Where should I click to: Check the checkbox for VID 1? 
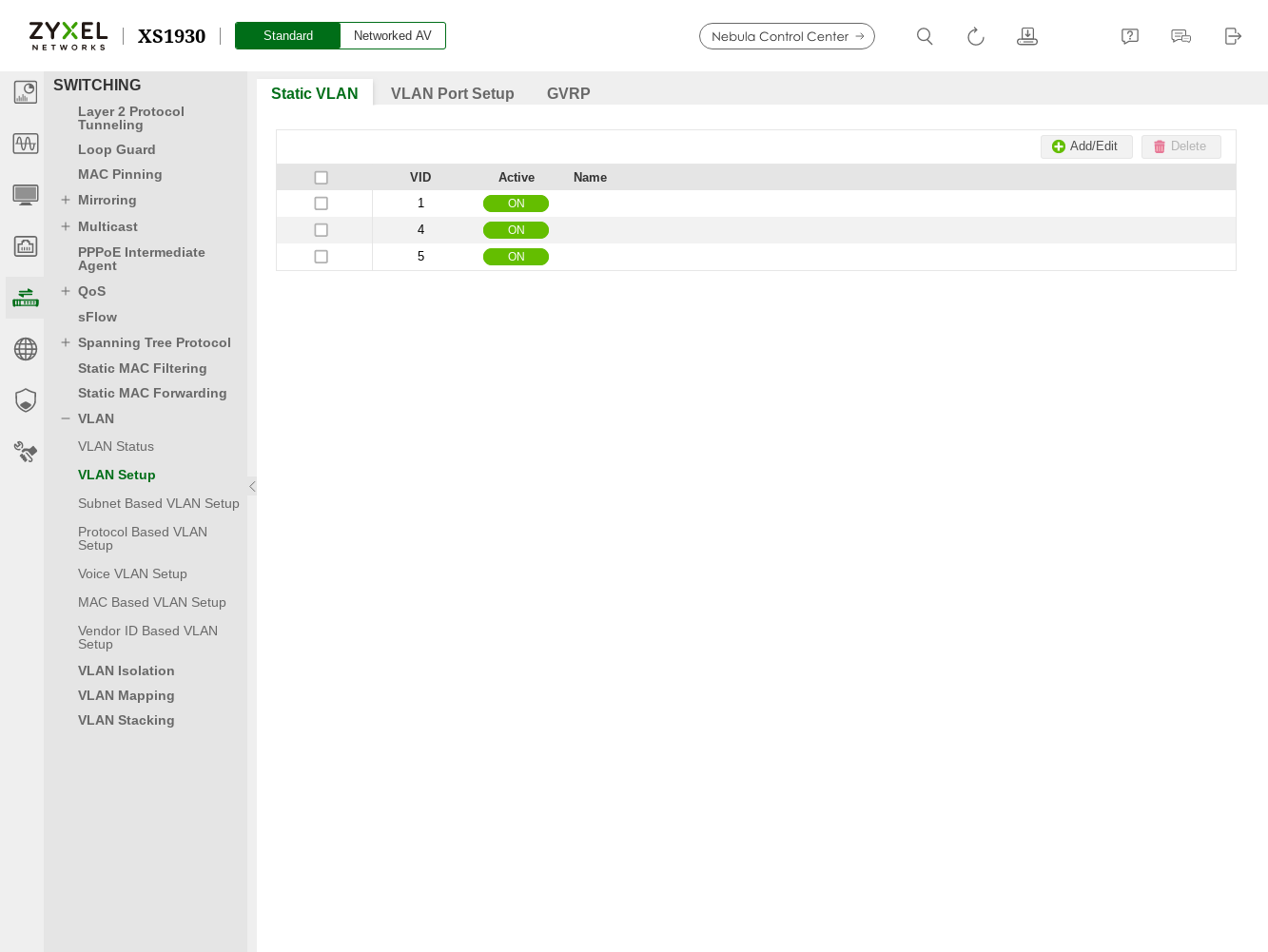point(321,203)
